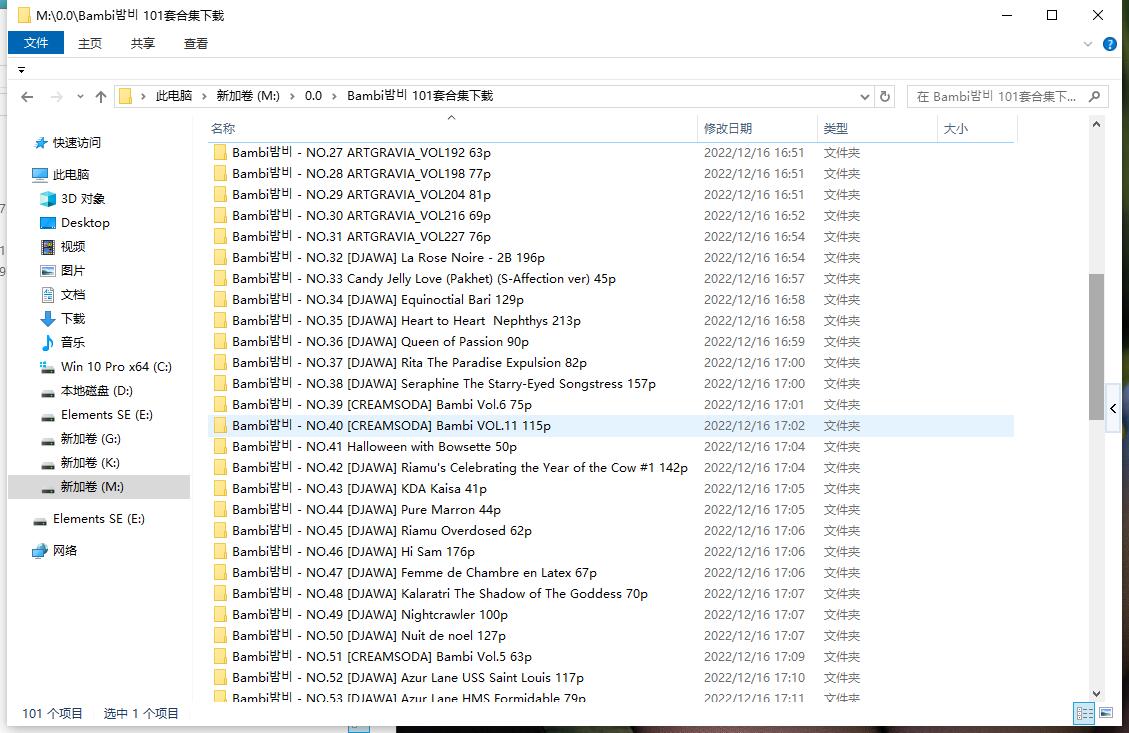Select the 3D 对象 folder icon
Screen dimensions: 1129x733
click(x=48, y=199)
